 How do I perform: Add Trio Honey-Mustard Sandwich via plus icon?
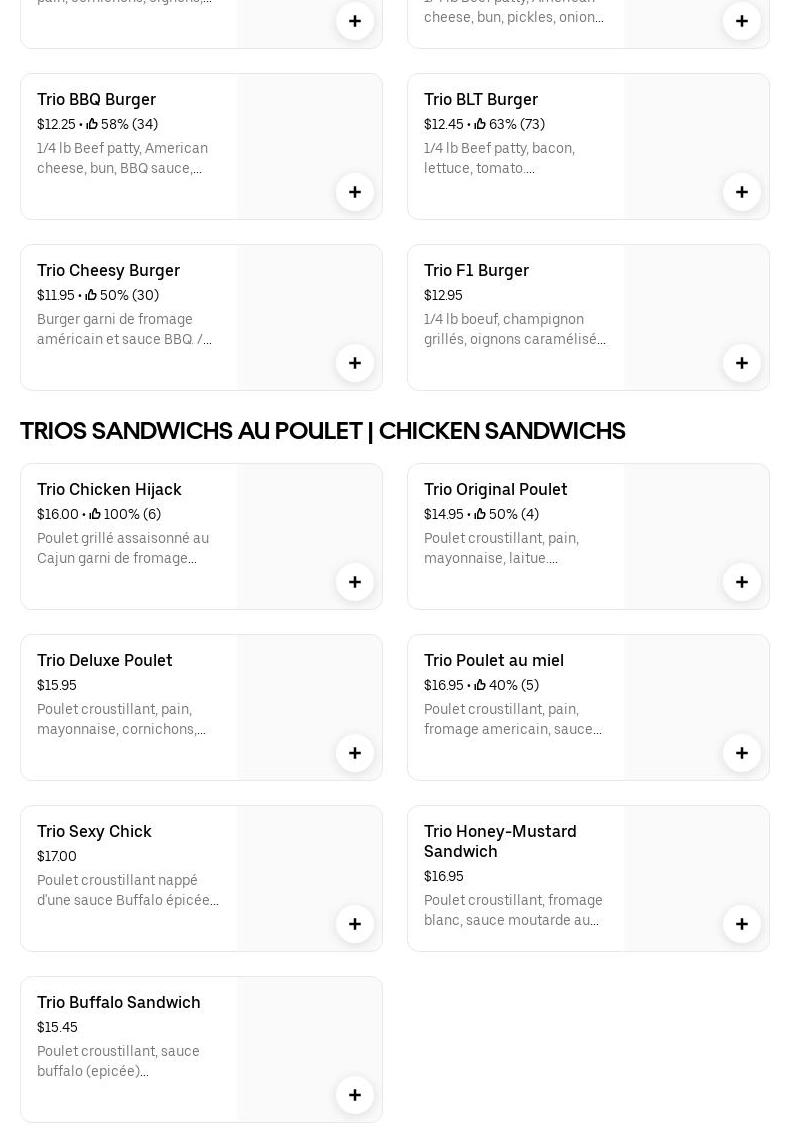(x=742, y=924)
